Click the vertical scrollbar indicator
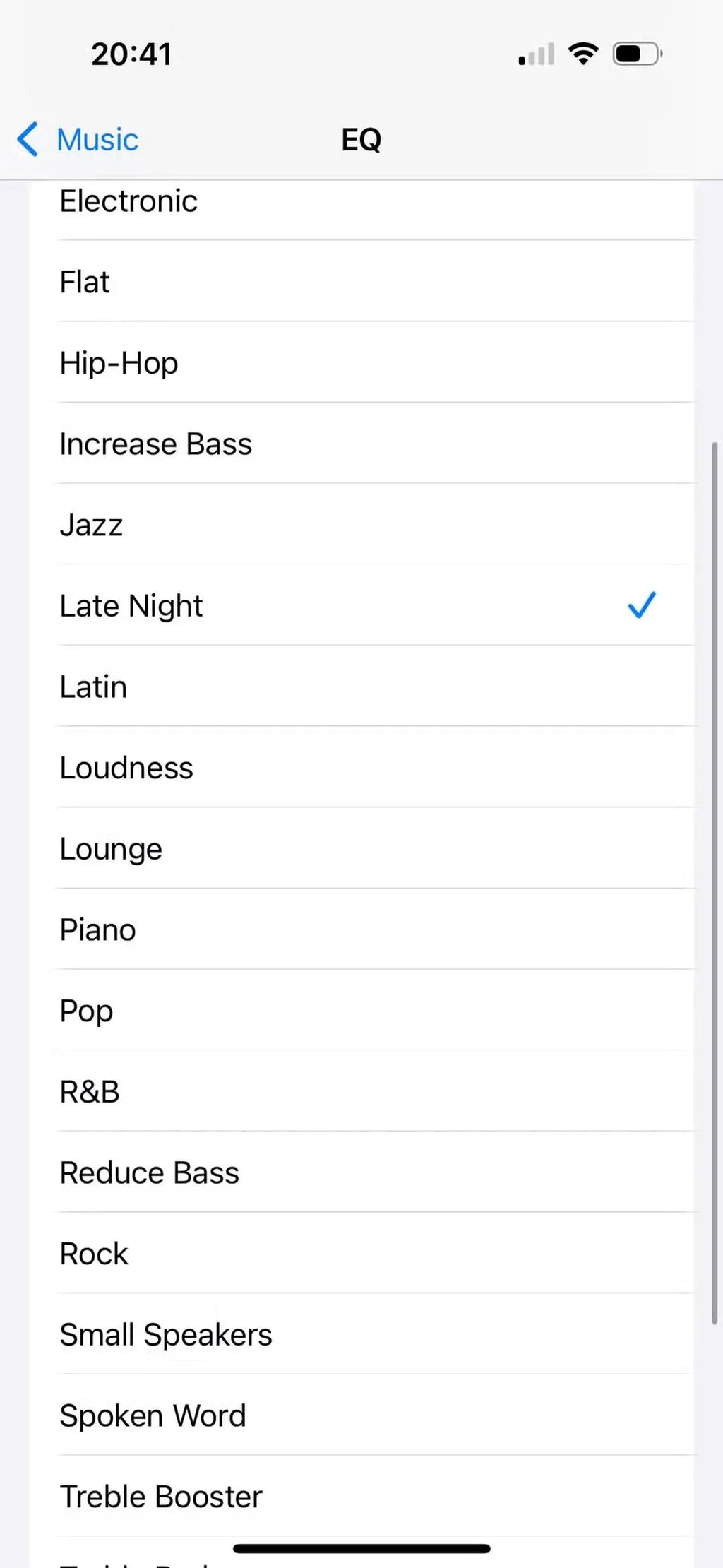The height and width of the screenshot is (1568, 723). [x=715, y=883]
